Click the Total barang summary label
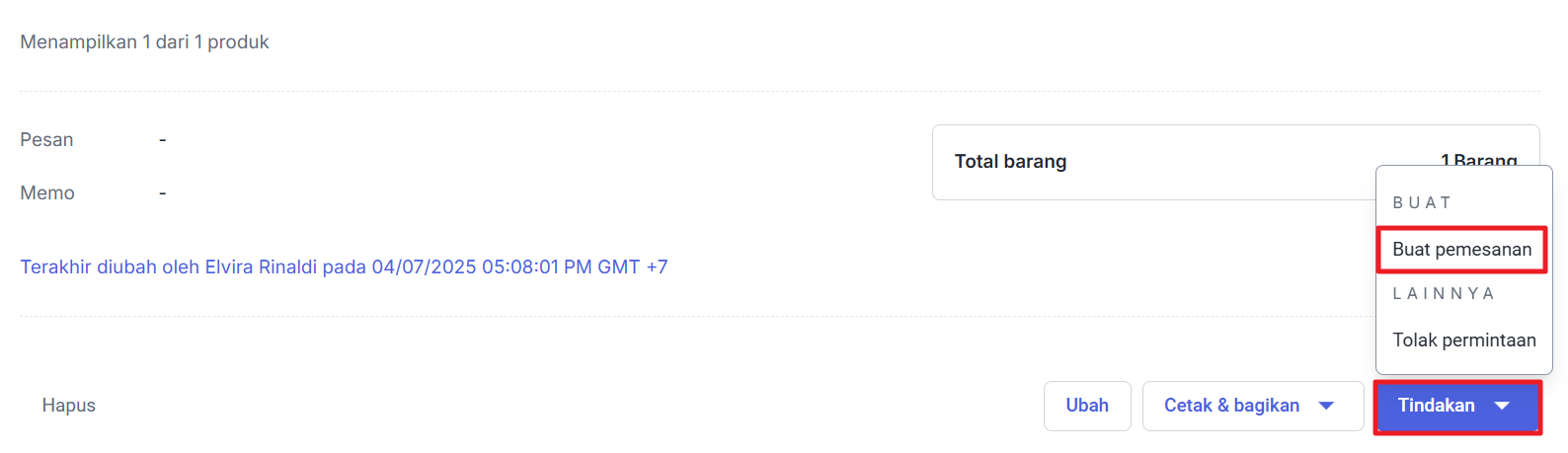 tap(1010, 162)
